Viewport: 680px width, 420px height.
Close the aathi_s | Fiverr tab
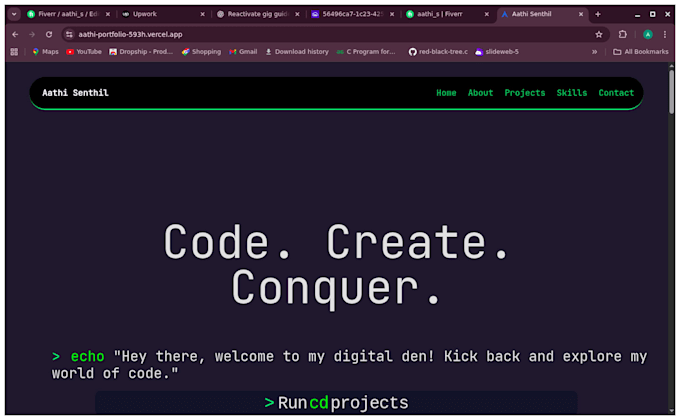487,14
